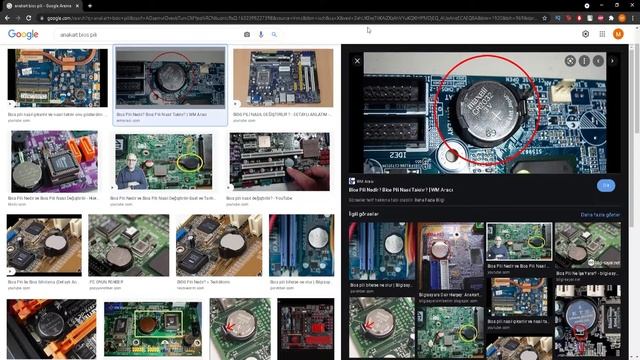Click the 'İlgili görseller' heading text
The height and width of the screenshot is (360, 640).
(x=364, y=214)
